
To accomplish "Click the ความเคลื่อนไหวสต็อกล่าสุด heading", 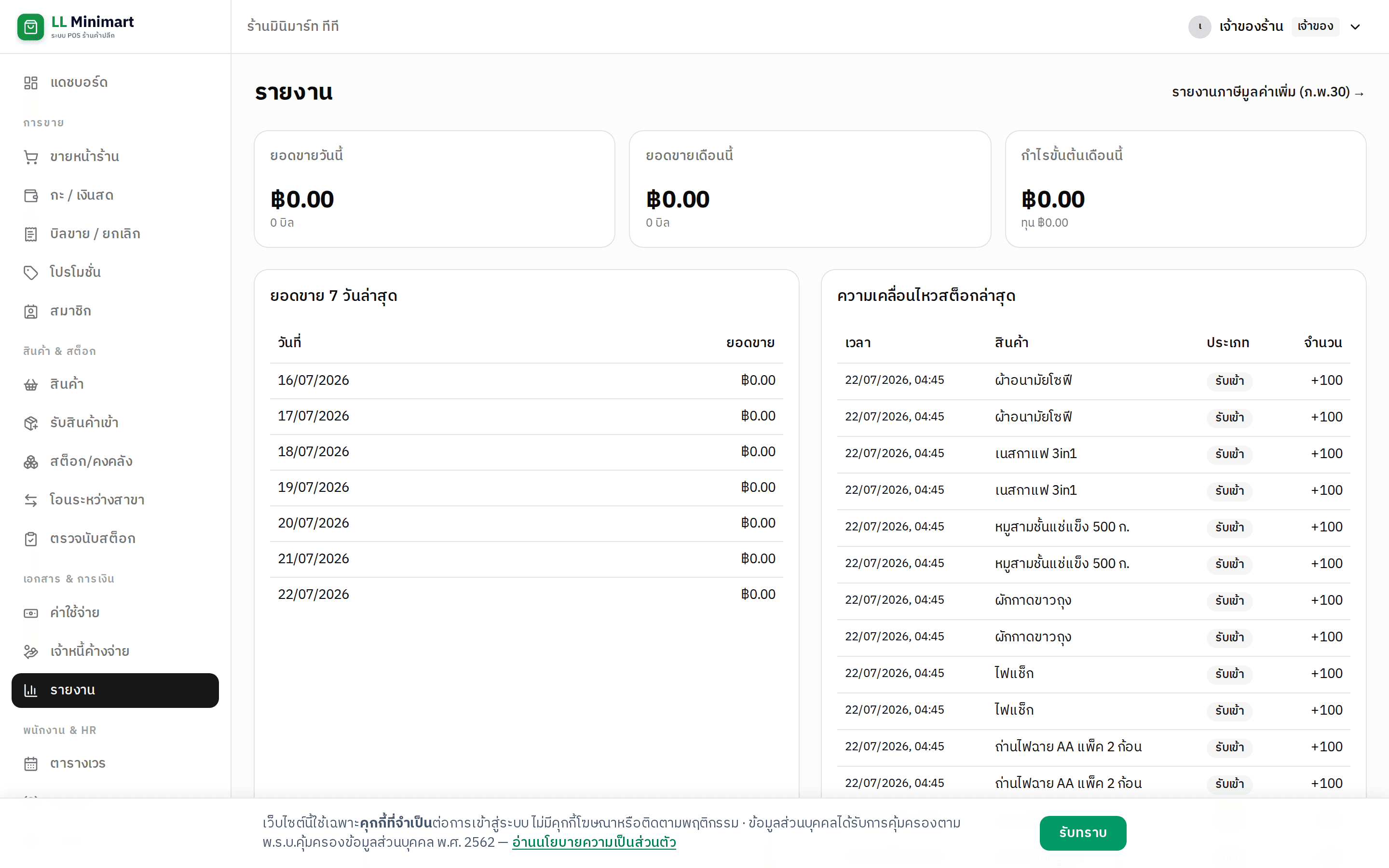I will [x=926, y=296].
